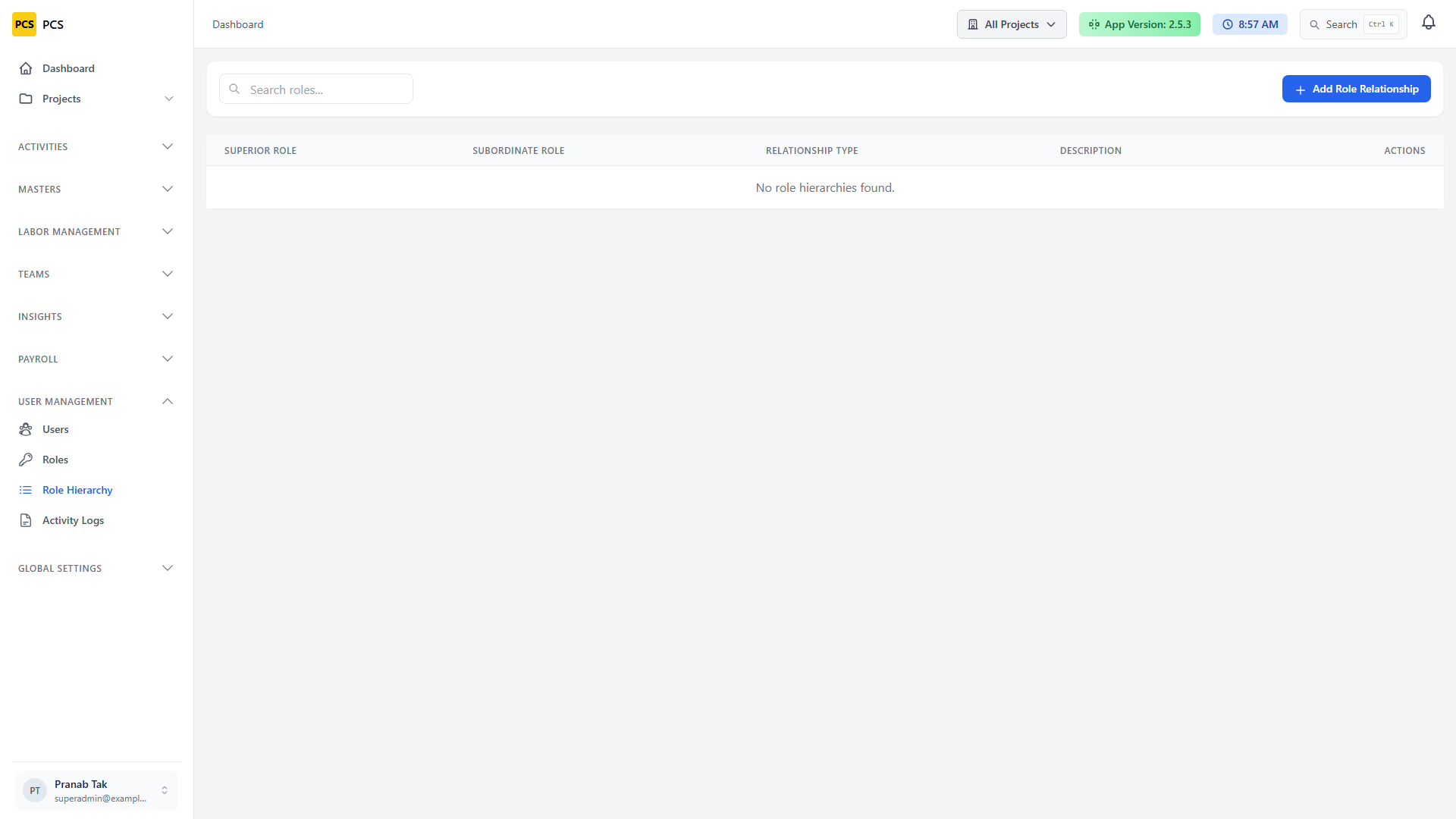Click the Role Hierarchy list icon
Screen dimensions: 1456x819
26,490
